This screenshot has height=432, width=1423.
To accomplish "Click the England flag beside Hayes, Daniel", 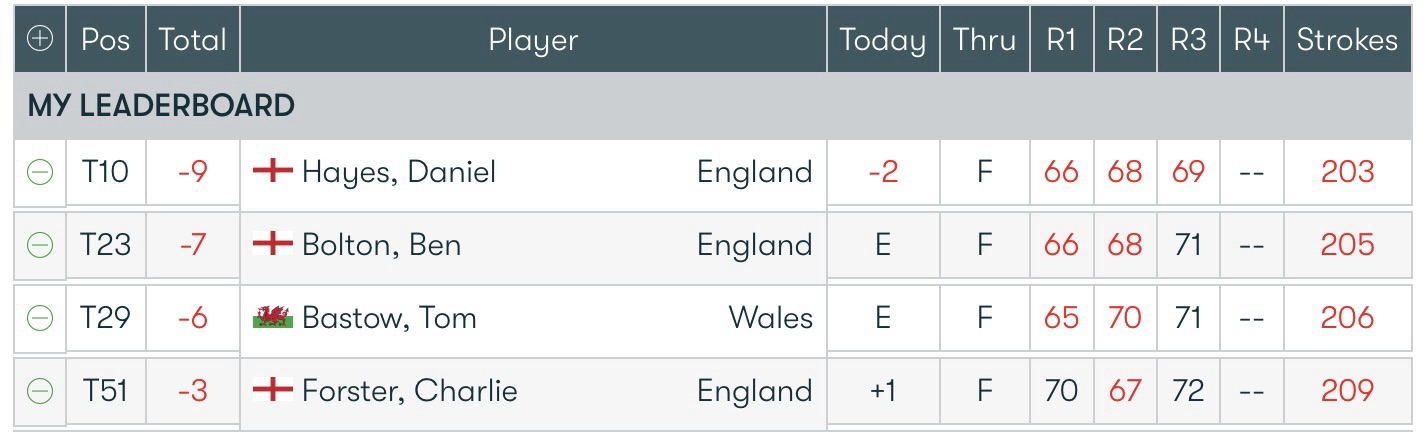I will (x=273, y=171).
